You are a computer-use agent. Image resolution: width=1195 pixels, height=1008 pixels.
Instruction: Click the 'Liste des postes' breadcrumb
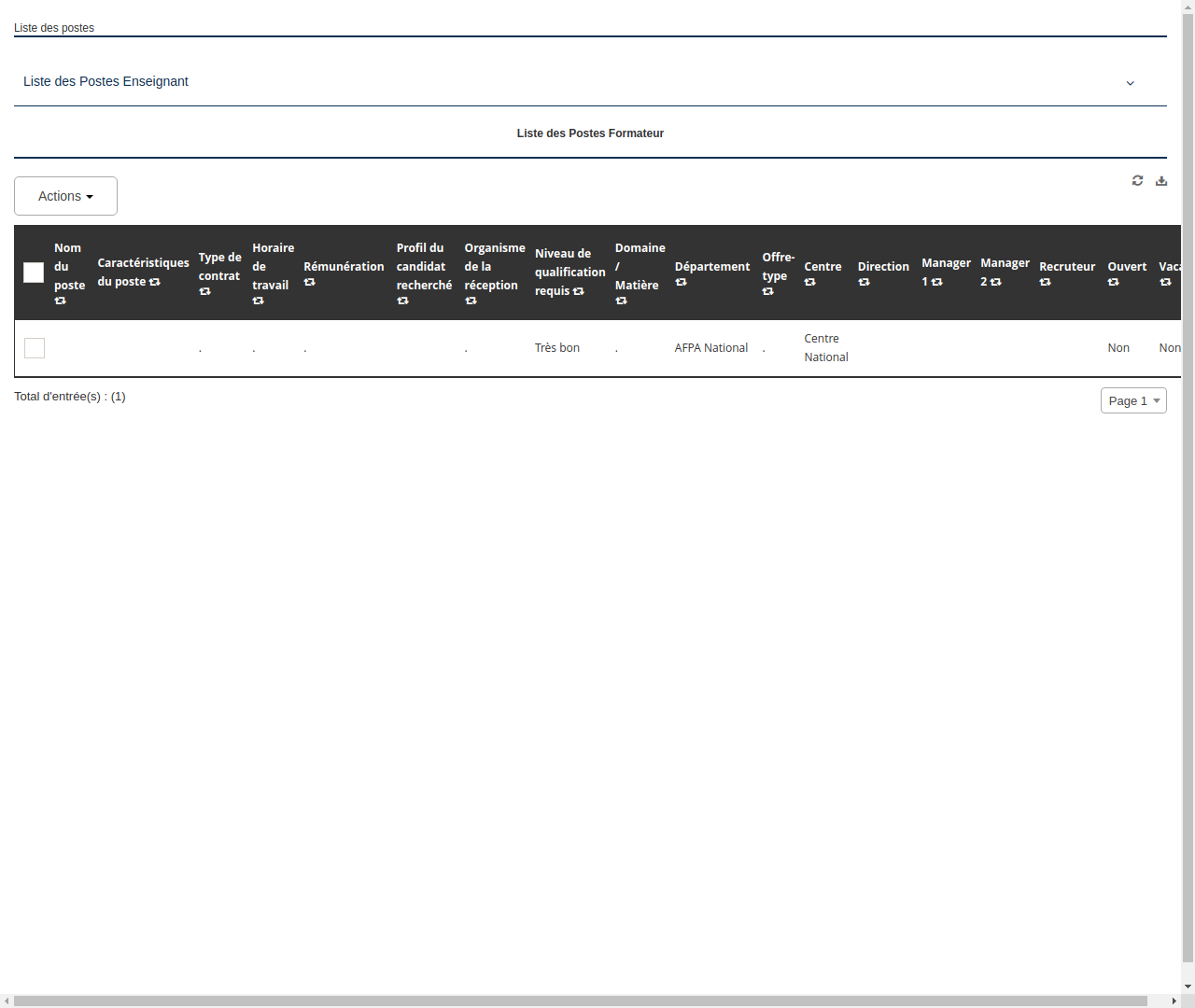[53, 28]
